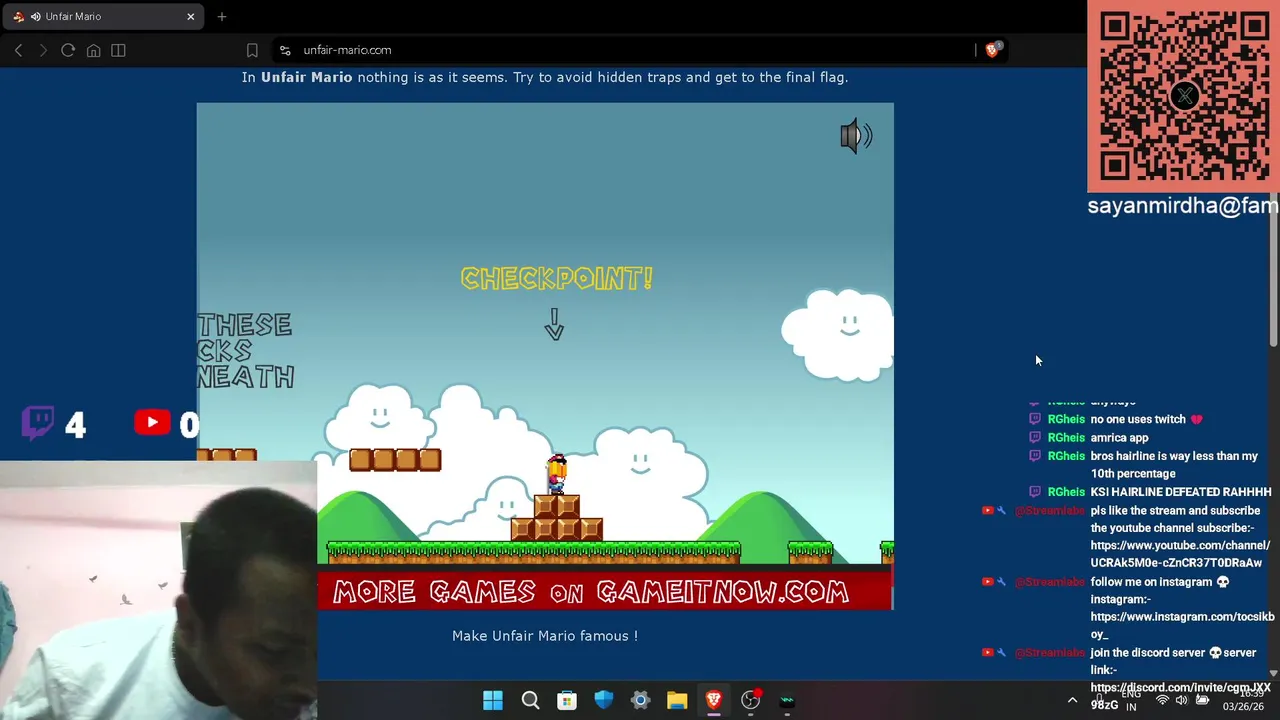The width and height of the screenshot is (1280, 720).
Task: Select the Unfair Mario tab
Action: click(103, 16)
